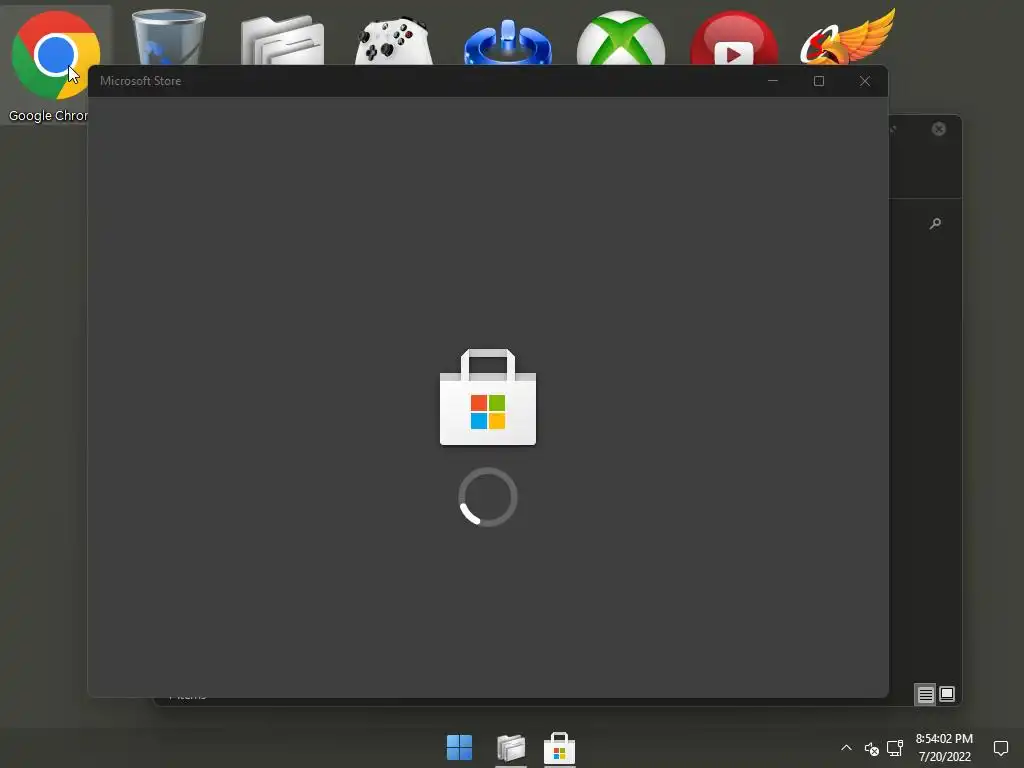Screen dimensions: 1024x768
Task: Open the Windows Start menu
Action: [459, 748]
